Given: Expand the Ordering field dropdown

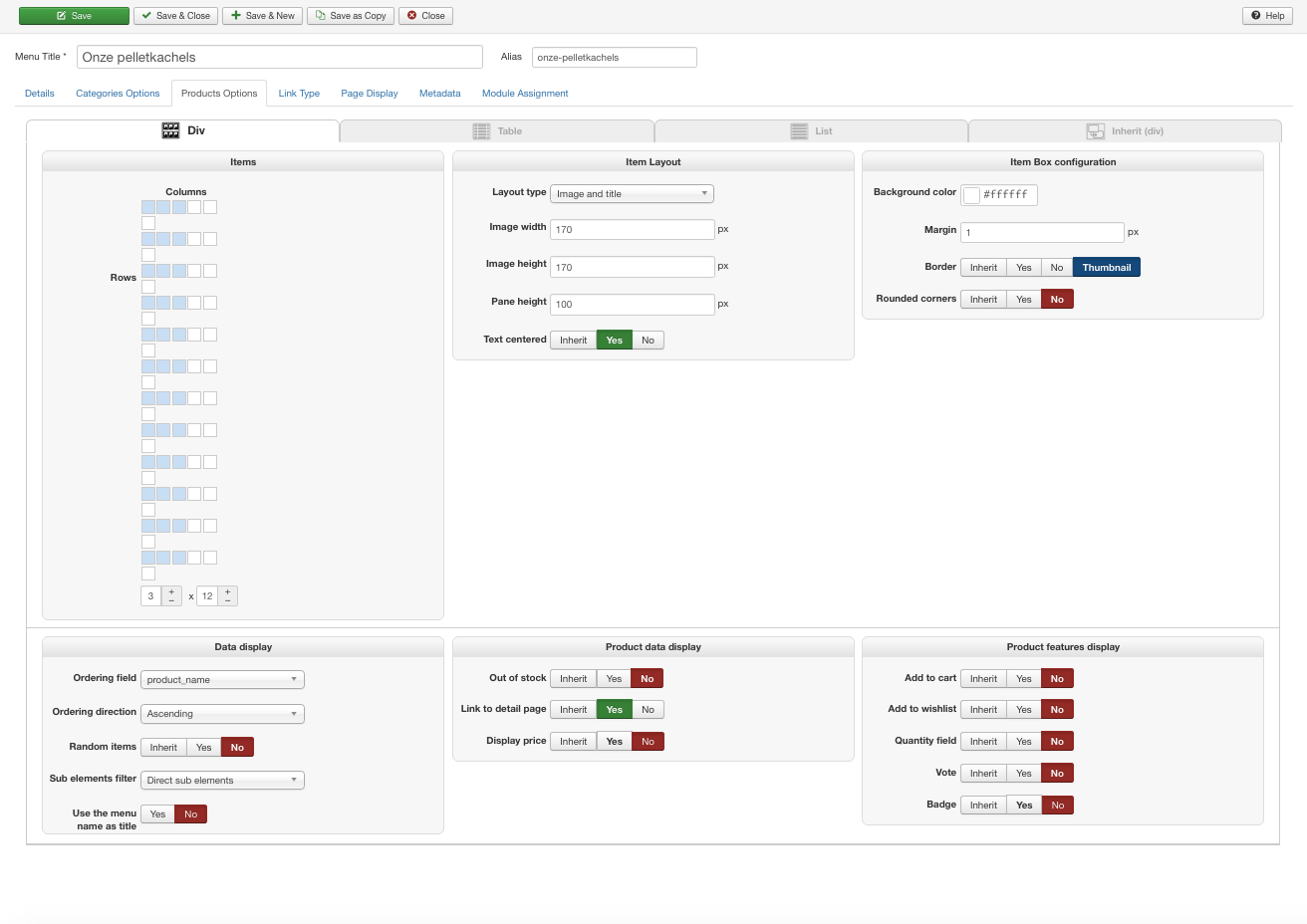Looking at the screenshot, I should click(x=222, y=680).
